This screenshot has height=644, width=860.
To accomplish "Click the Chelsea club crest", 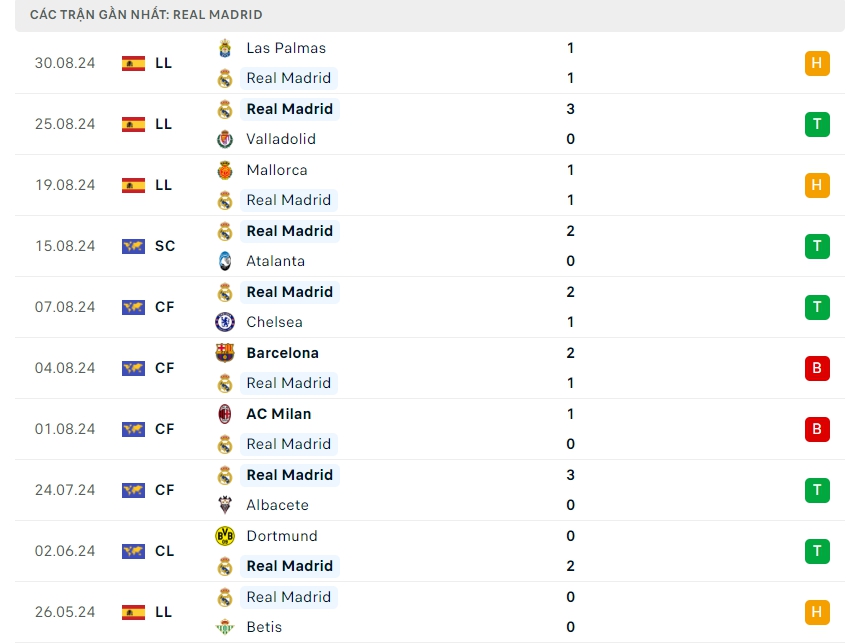I will [x=225, y=322].
